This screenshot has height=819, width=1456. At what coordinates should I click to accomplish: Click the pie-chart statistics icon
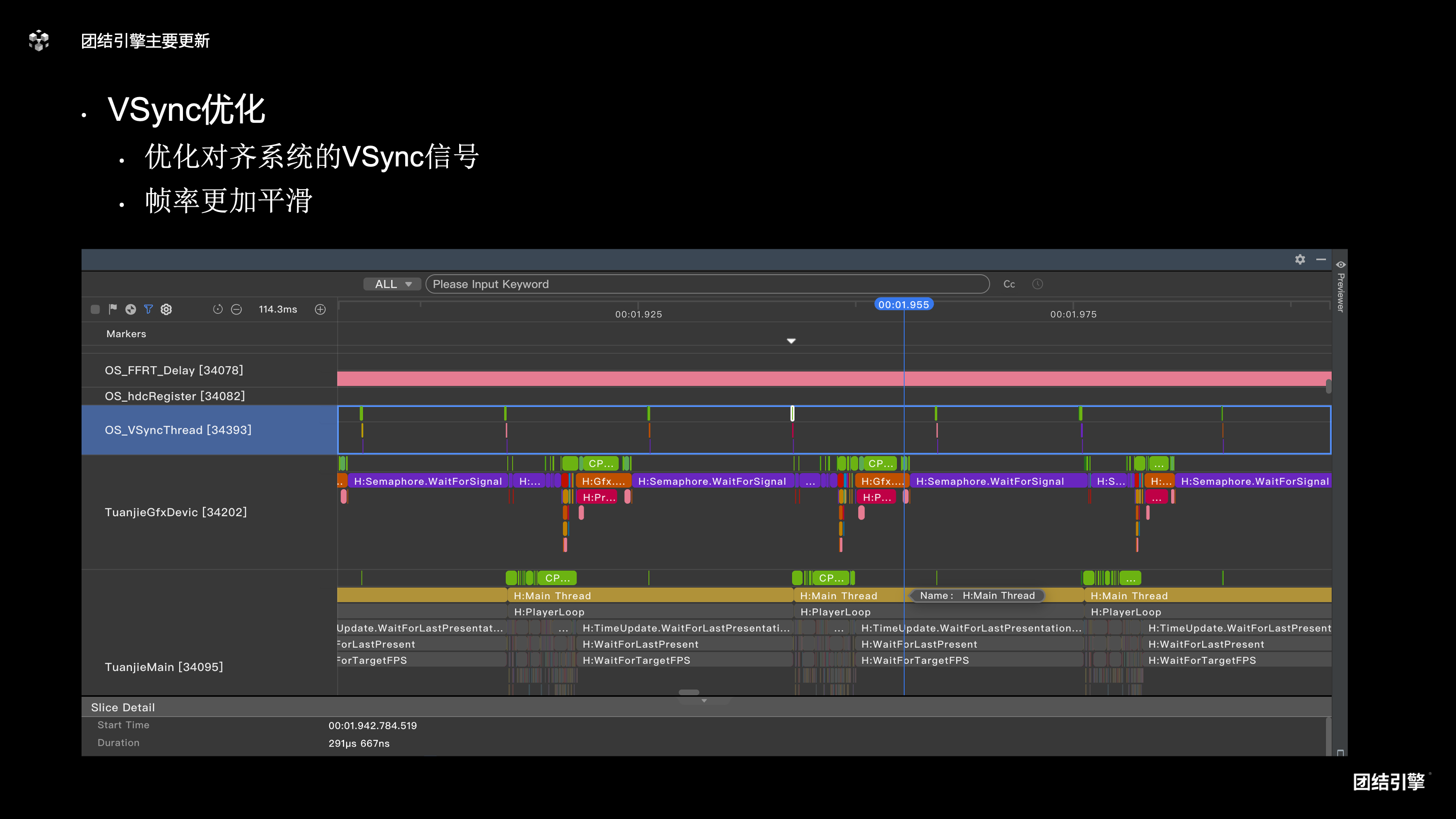coord(131,309)
